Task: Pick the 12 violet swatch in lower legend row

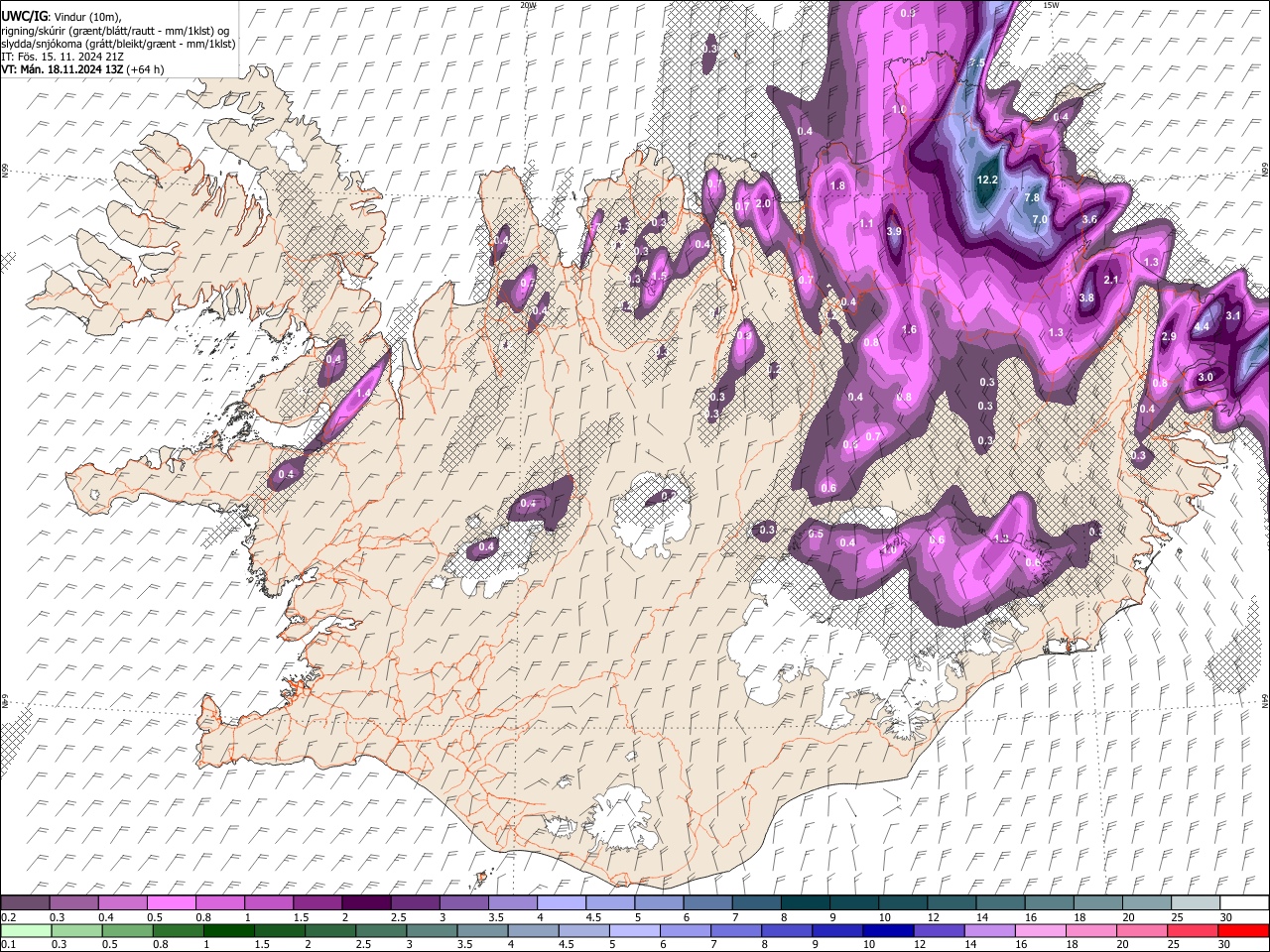Action: pos(938,930)
